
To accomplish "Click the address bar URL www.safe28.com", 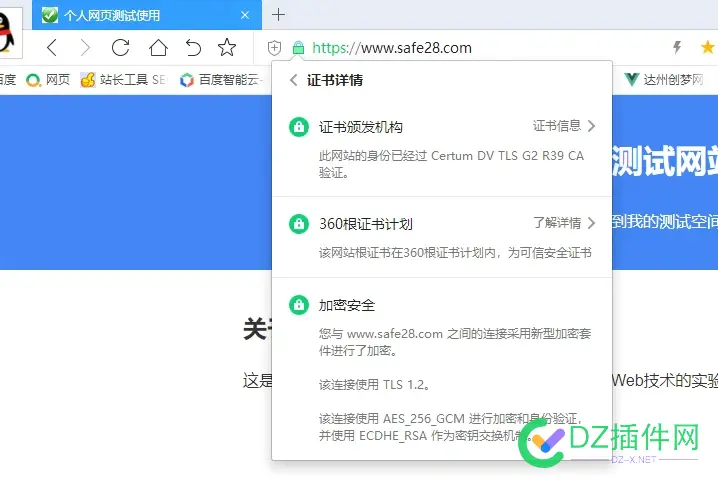I will [392, 48].
